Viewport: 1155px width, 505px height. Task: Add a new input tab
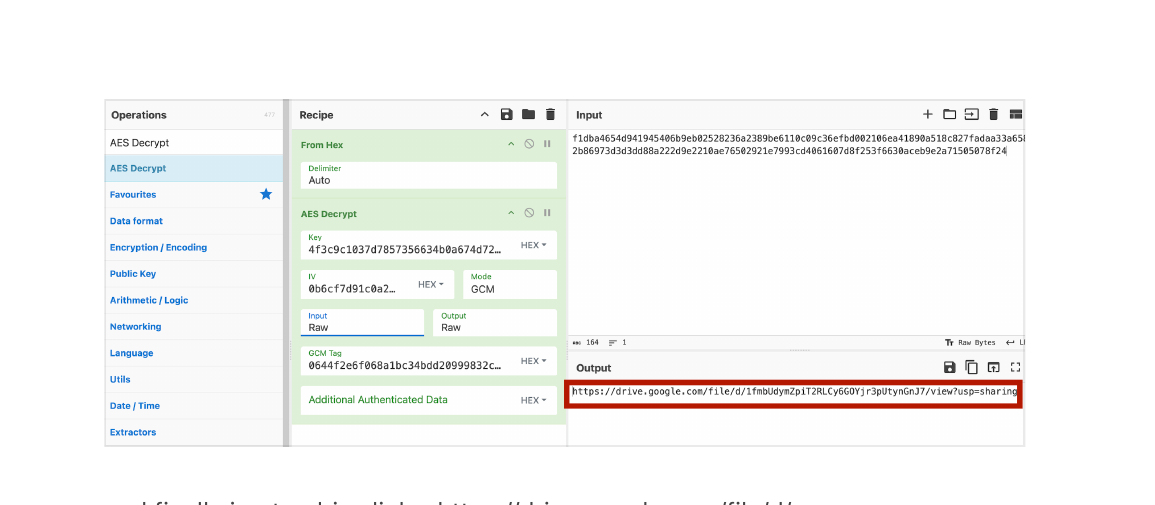click(927, 114)
